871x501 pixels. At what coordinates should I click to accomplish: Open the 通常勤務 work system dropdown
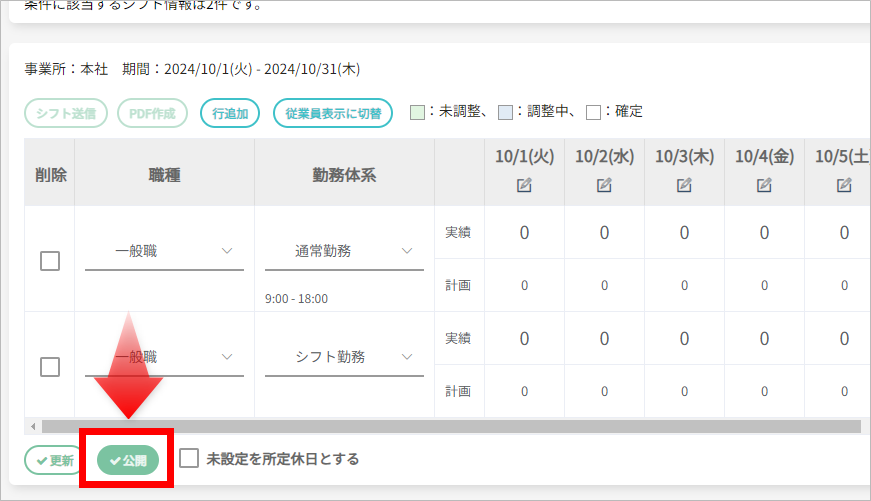(x=344, y=251)
